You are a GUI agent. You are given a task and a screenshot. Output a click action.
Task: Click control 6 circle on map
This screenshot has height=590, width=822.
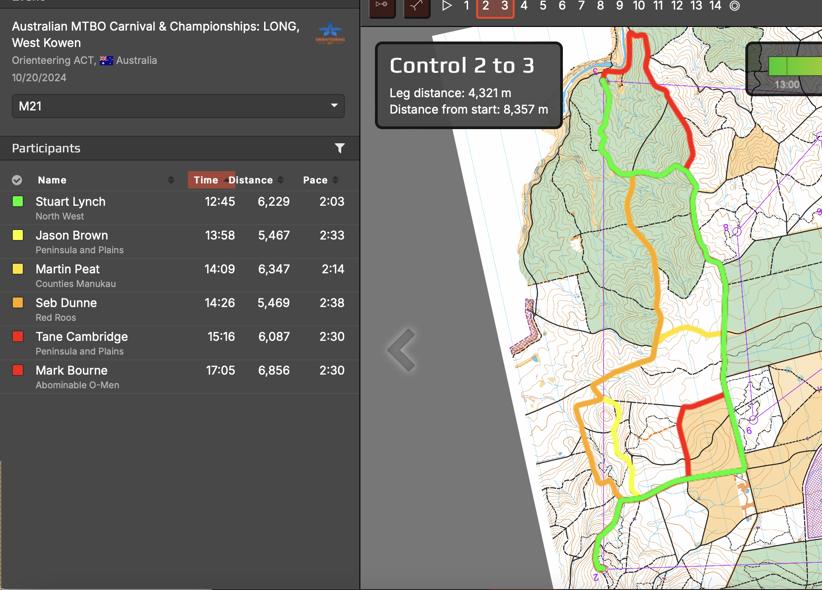pyautogui.click(x=753, y=419)
